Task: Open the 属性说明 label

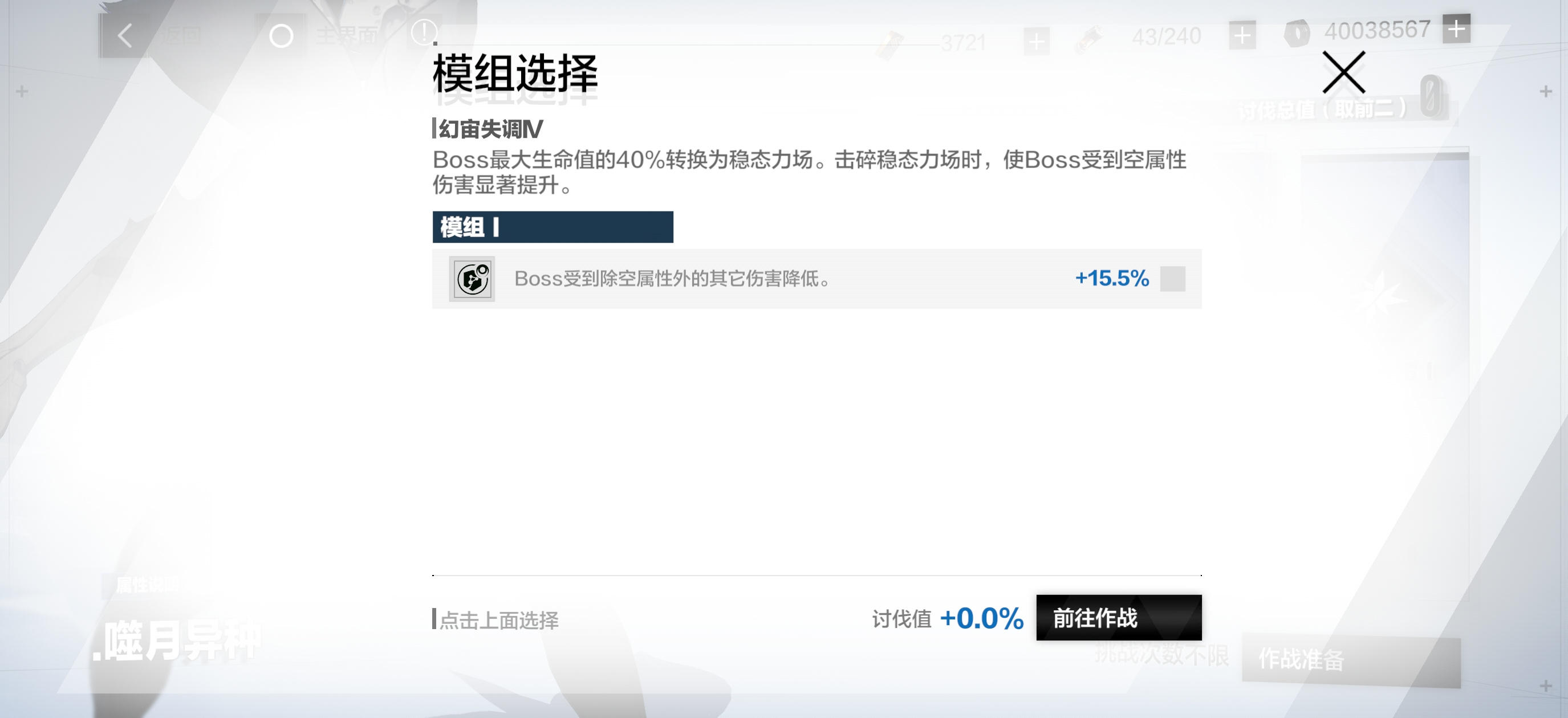Action: (x=146, y=585)
